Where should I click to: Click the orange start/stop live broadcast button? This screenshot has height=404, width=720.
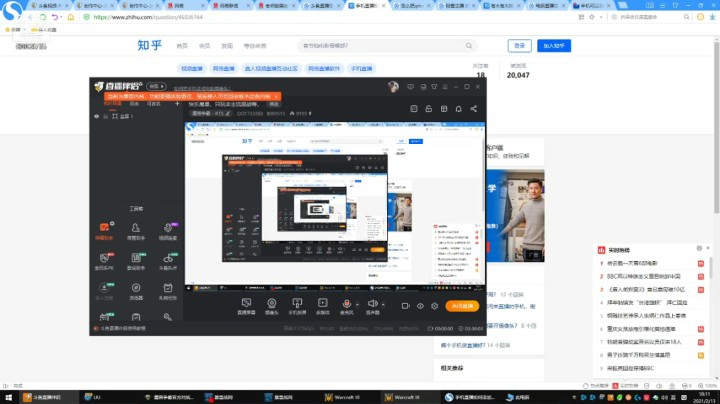462,306
